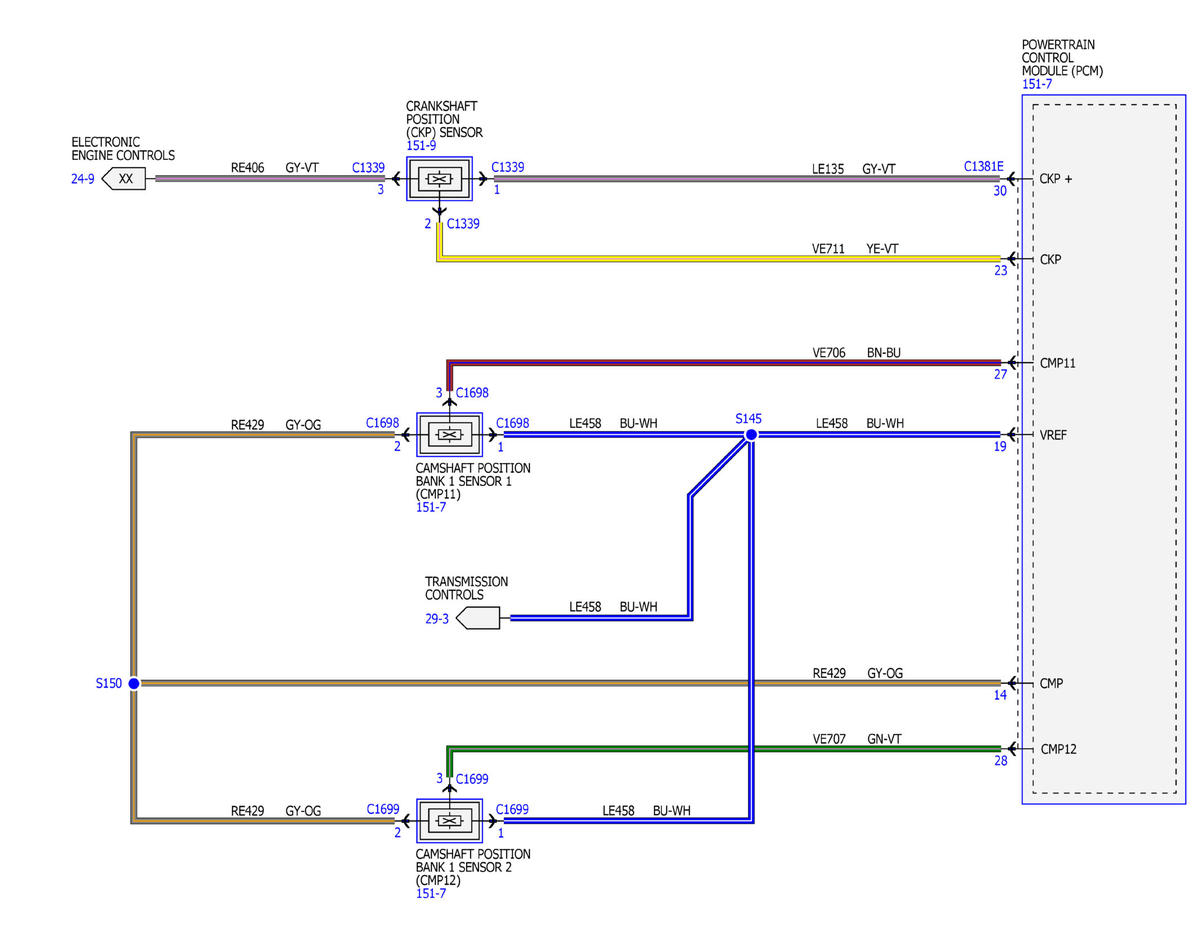Select the CMP11 camshaft sensor symbol
The width and height of the screenshot is (1200, 927).
point(449,435)
